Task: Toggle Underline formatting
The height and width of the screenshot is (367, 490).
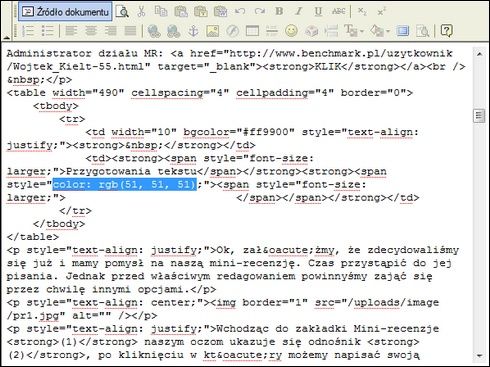Action: (x=318, y=12)
